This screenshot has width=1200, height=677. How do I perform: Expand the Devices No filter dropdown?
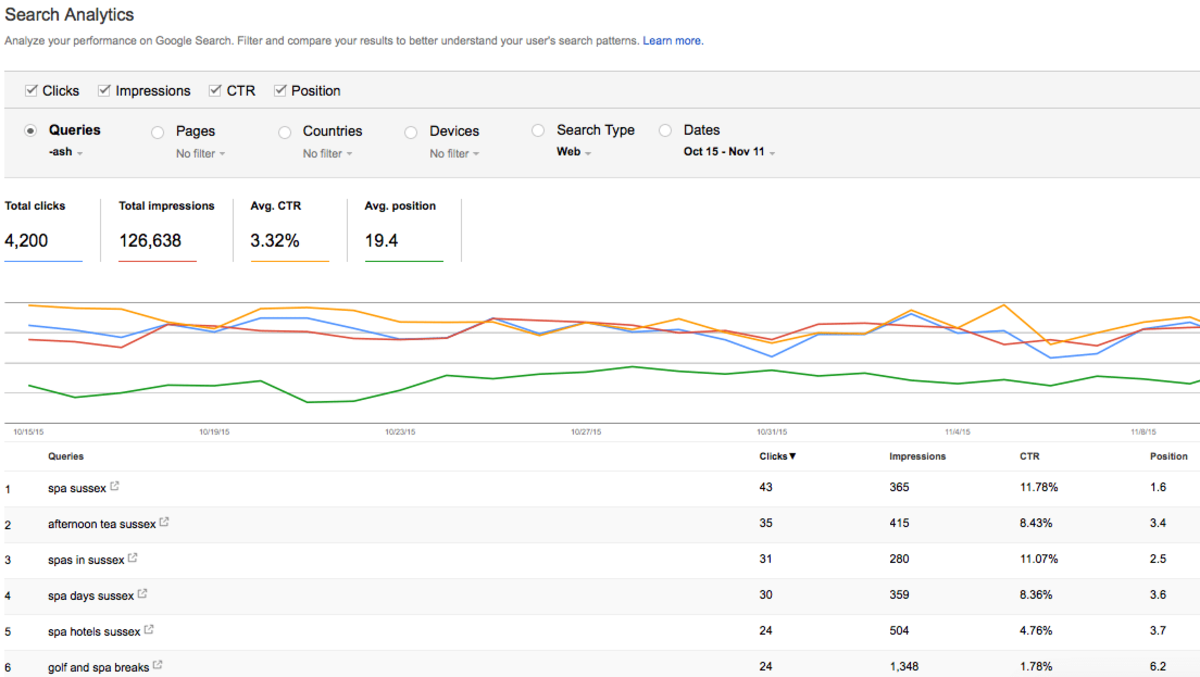click(454, 154)
